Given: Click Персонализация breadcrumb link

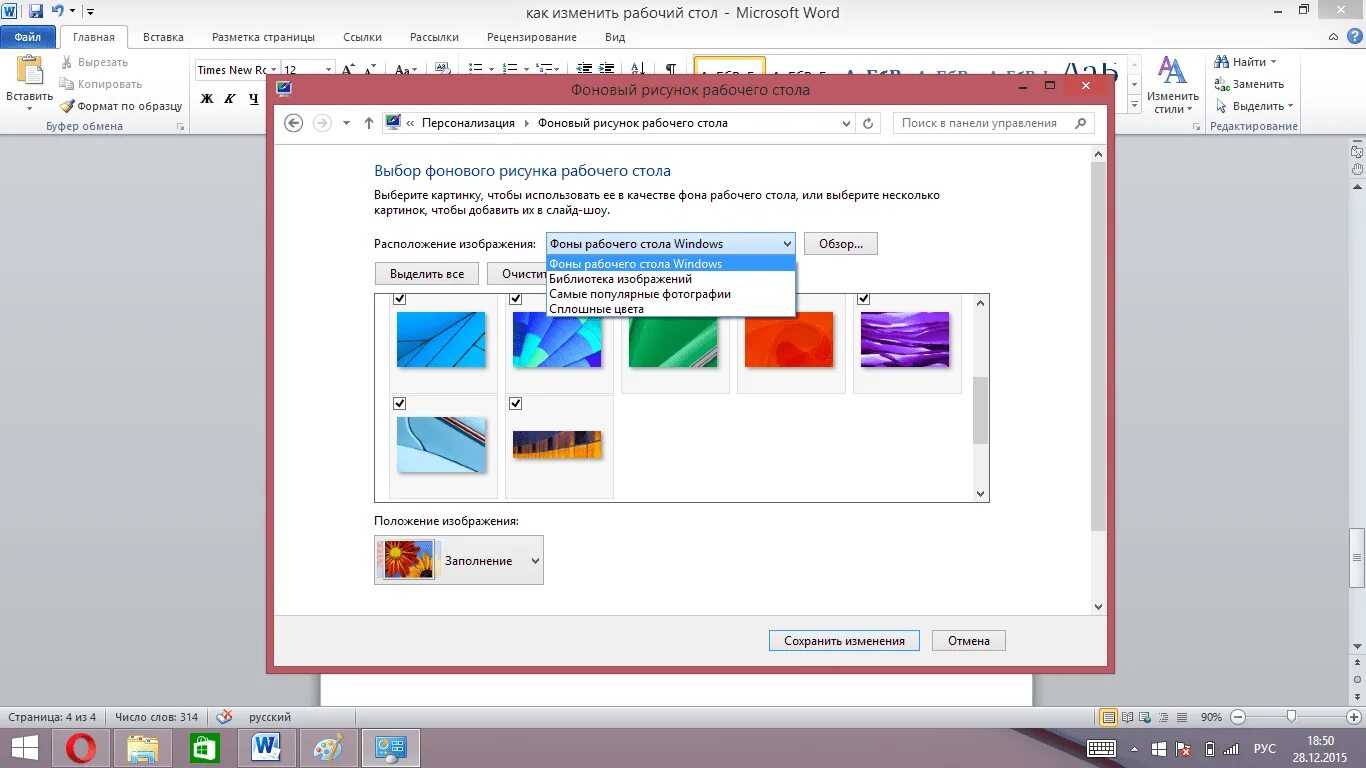Looking at the screenshot, I should 468,123.
